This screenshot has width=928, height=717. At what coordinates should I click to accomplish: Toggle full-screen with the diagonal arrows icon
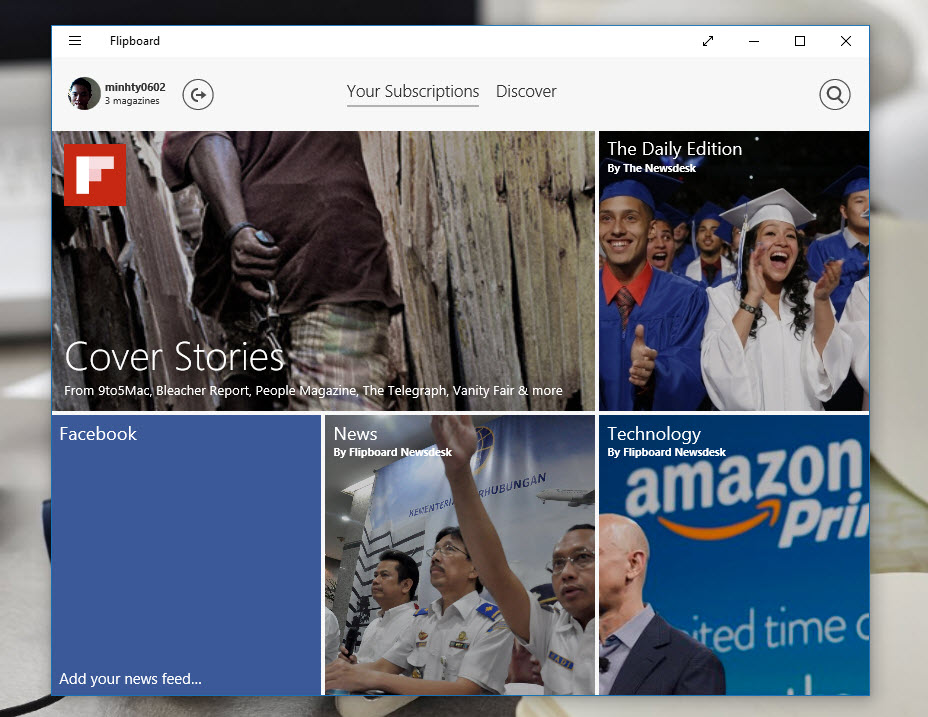(x=708, y=41)
